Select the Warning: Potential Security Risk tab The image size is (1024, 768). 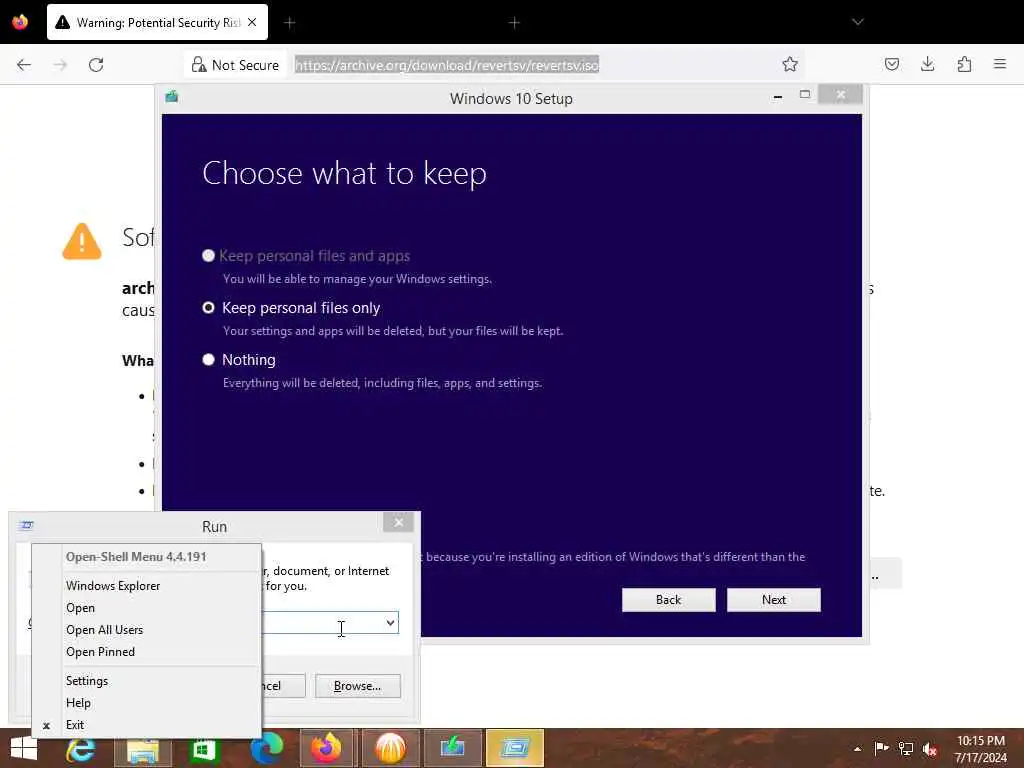(157, 23)
